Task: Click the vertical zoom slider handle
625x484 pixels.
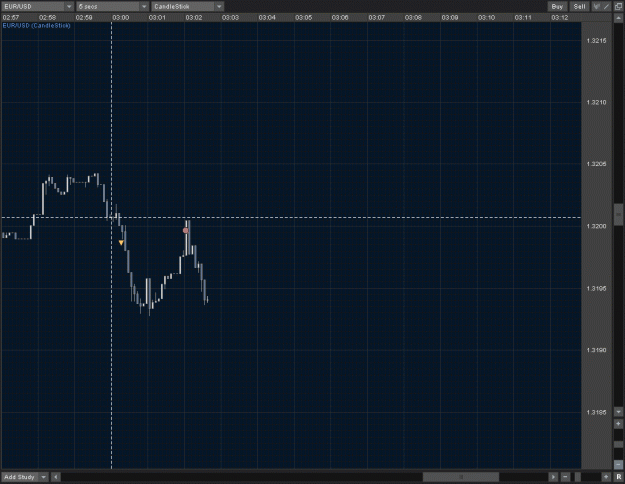Action: [x=619, y=444]
